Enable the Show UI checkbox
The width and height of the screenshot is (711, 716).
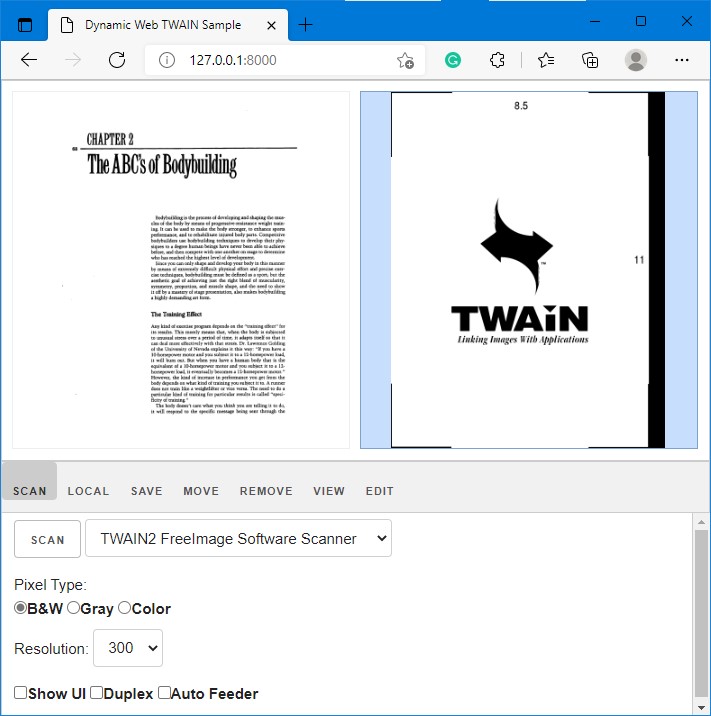coord(21,693)
